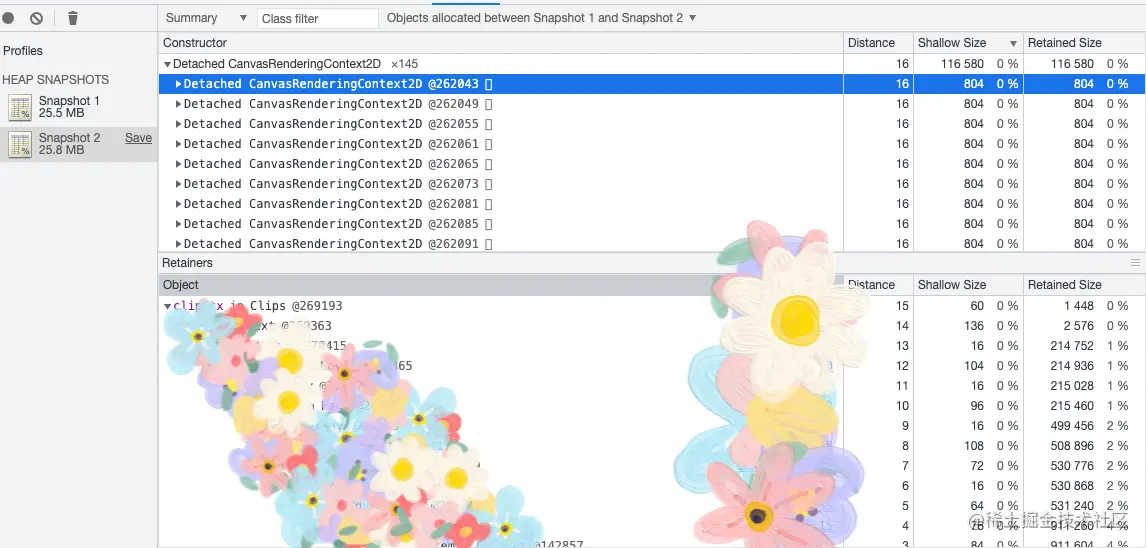Click retained size value 2 576
Image resolution: width=1146 pixels, height=548 pixels.
coord(1078,326)
